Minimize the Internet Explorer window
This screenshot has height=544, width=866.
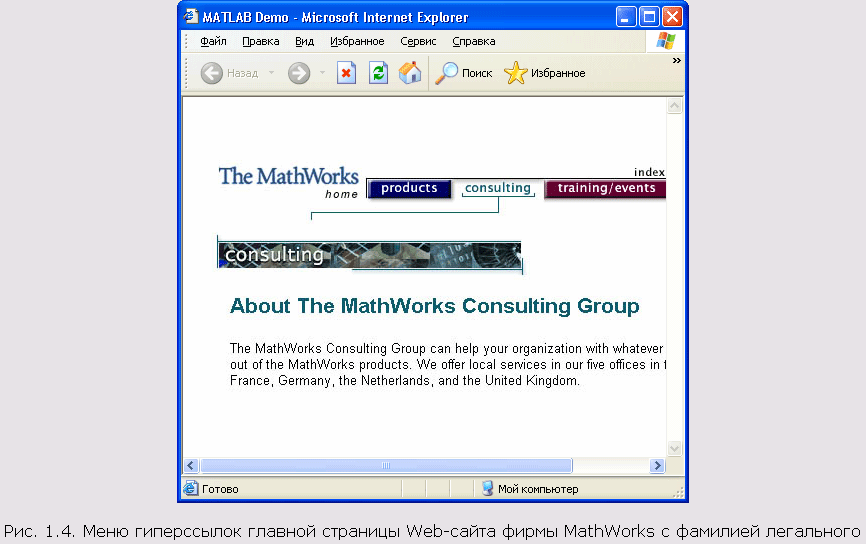(x=626, y=17)
